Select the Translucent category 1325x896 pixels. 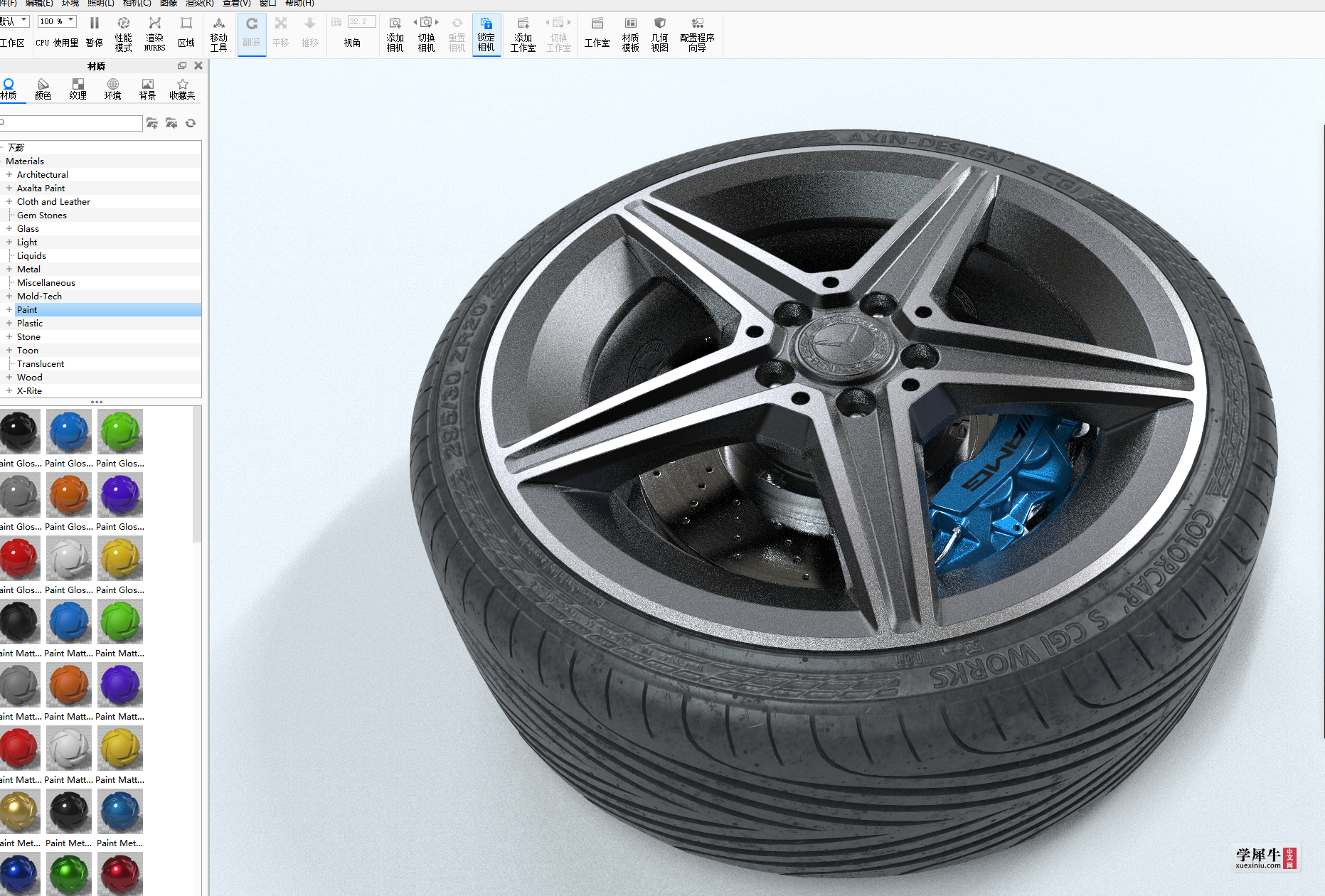pos(41,363)
